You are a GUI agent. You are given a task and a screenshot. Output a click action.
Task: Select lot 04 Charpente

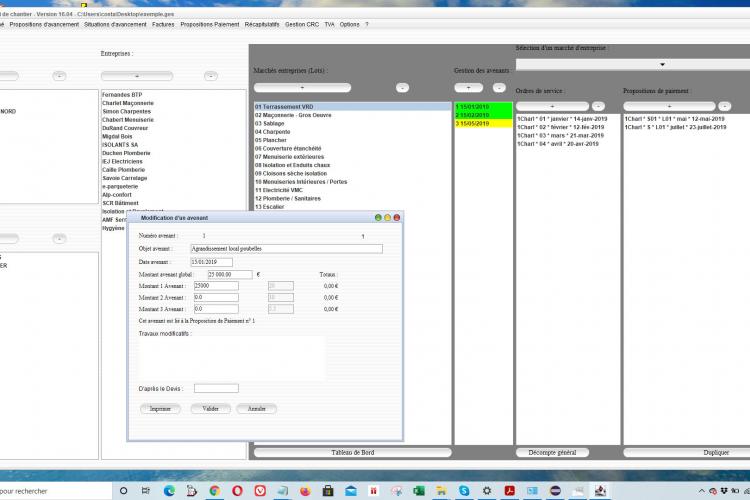[x=353, y=132]
